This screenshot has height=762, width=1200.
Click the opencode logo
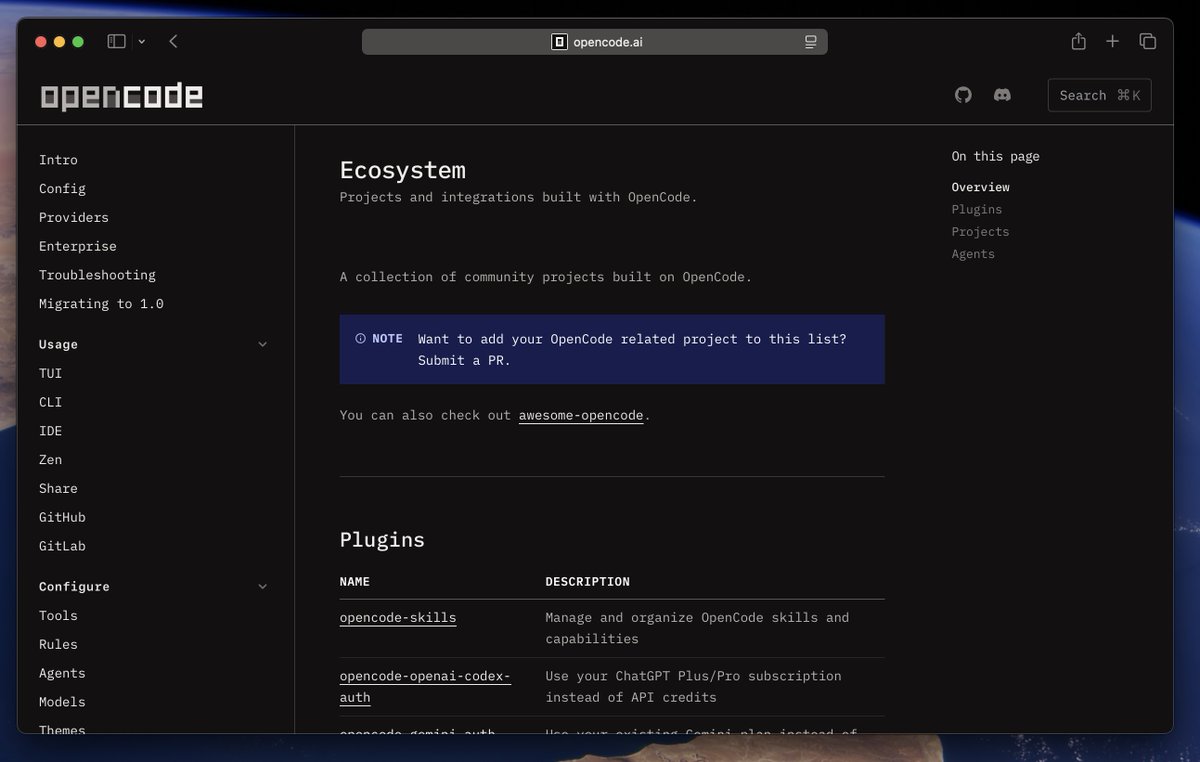click(121, 96)
